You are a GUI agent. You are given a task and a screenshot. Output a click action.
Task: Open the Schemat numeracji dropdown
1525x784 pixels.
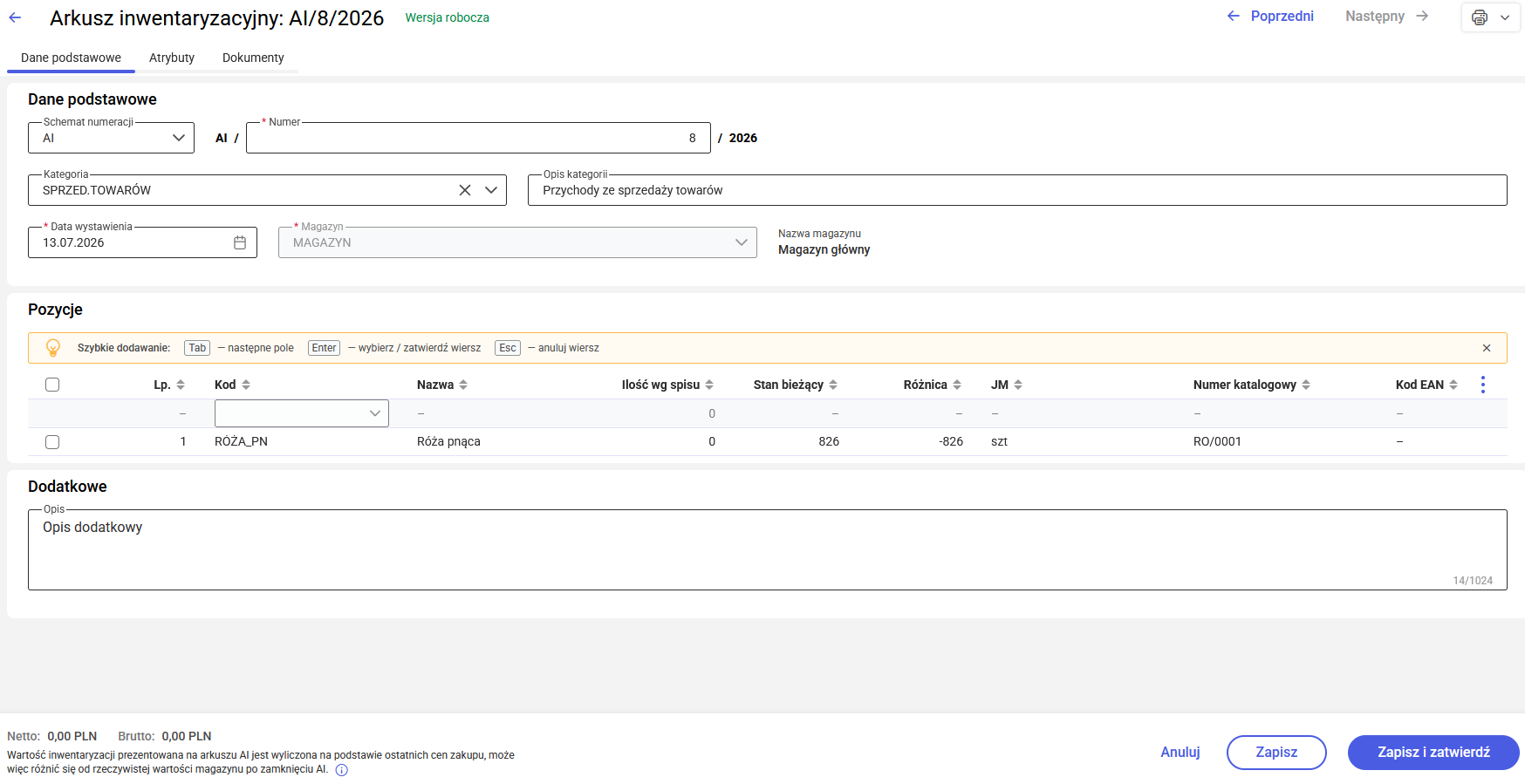point(179,138)
